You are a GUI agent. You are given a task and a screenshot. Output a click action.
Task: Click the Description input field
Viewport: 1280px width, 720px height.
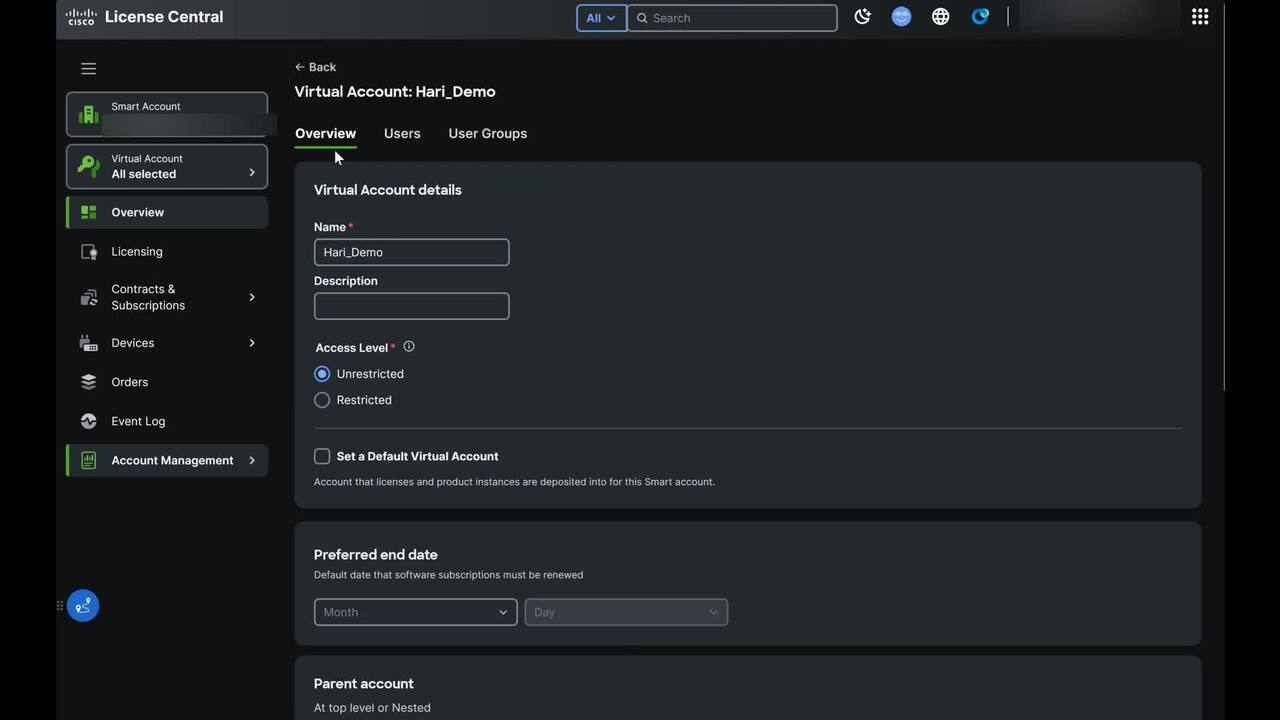[x=411, y=306]
